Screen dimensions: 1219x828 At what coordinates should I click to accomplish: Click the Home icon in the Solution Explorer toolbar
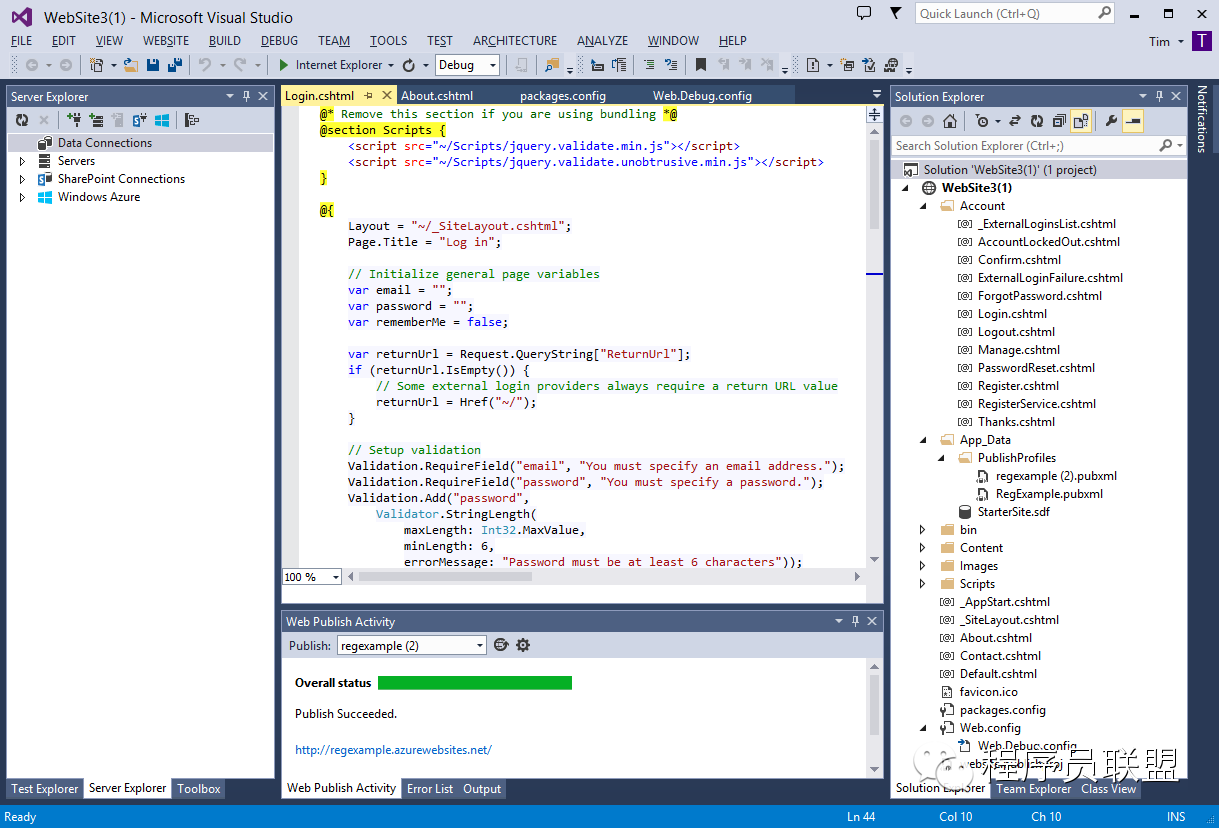pyautogui.click(x=950, y=121)
